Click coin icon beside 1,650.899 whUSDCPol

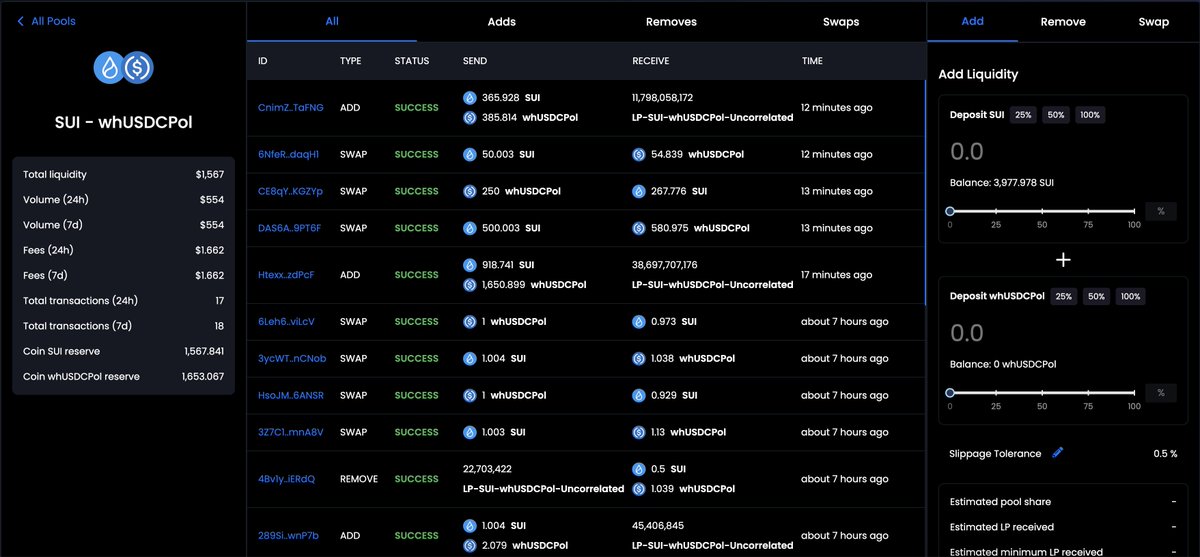[x=470, y=284]
